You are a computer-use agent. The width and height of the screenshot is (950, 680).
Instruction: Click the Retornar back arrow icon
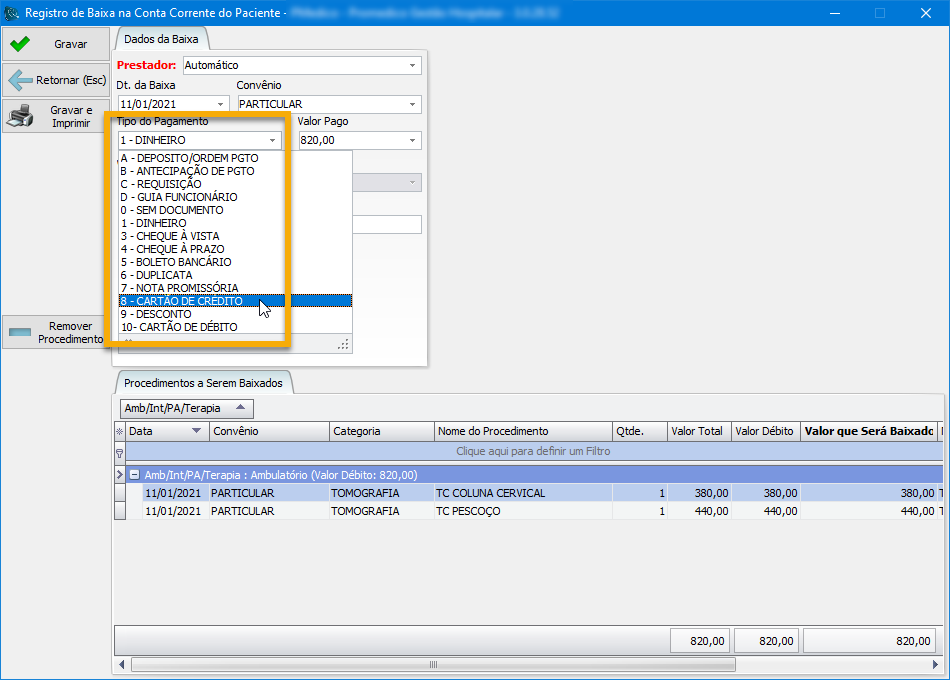pos(20,80)
